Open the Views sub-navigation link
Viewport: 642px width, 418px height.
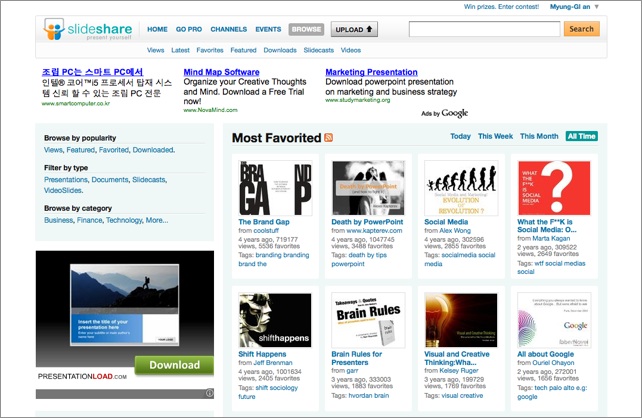pos(156,50)
